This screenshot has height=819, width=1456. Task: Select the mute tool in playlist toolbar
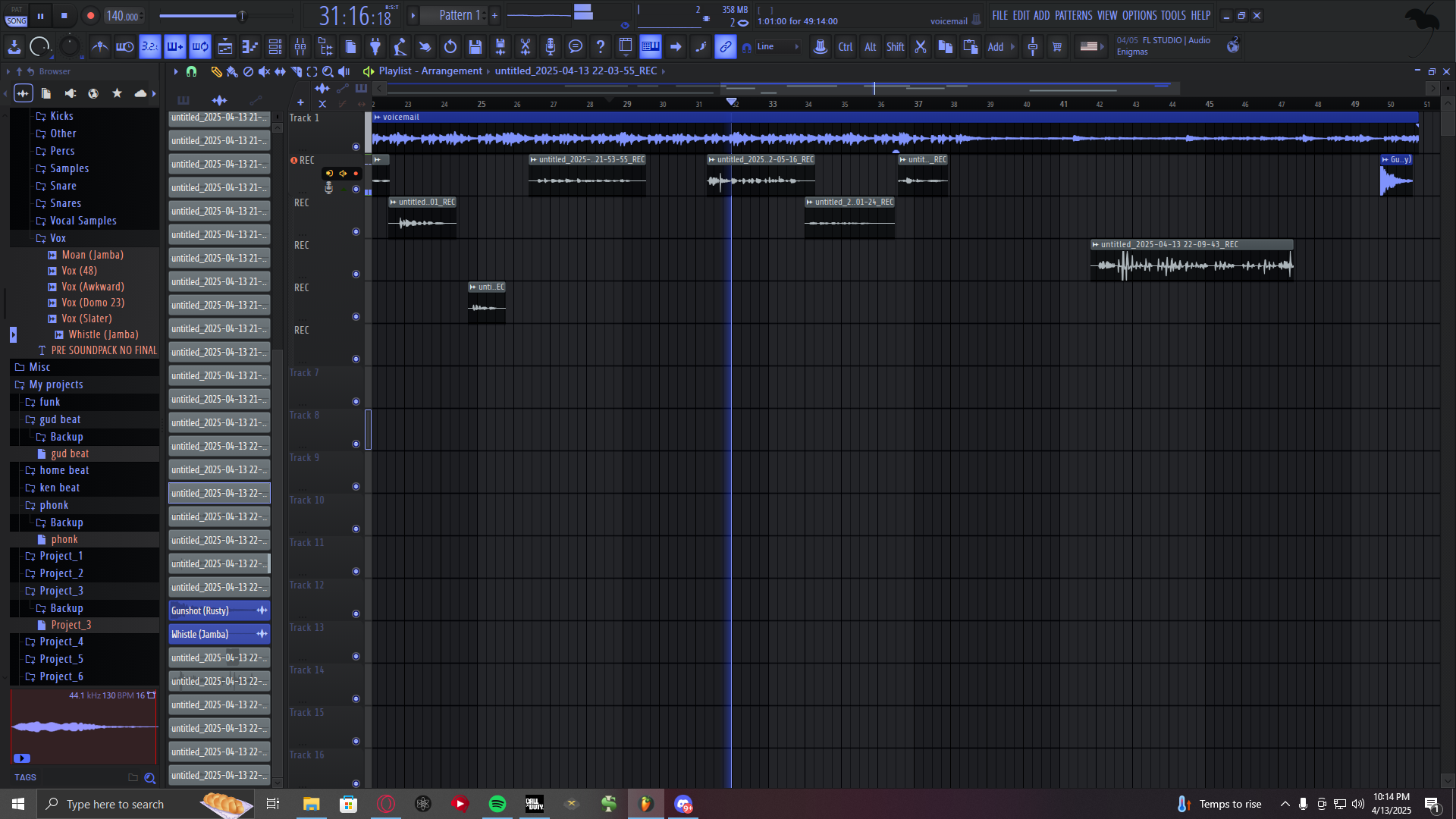(x=264, y=71)
